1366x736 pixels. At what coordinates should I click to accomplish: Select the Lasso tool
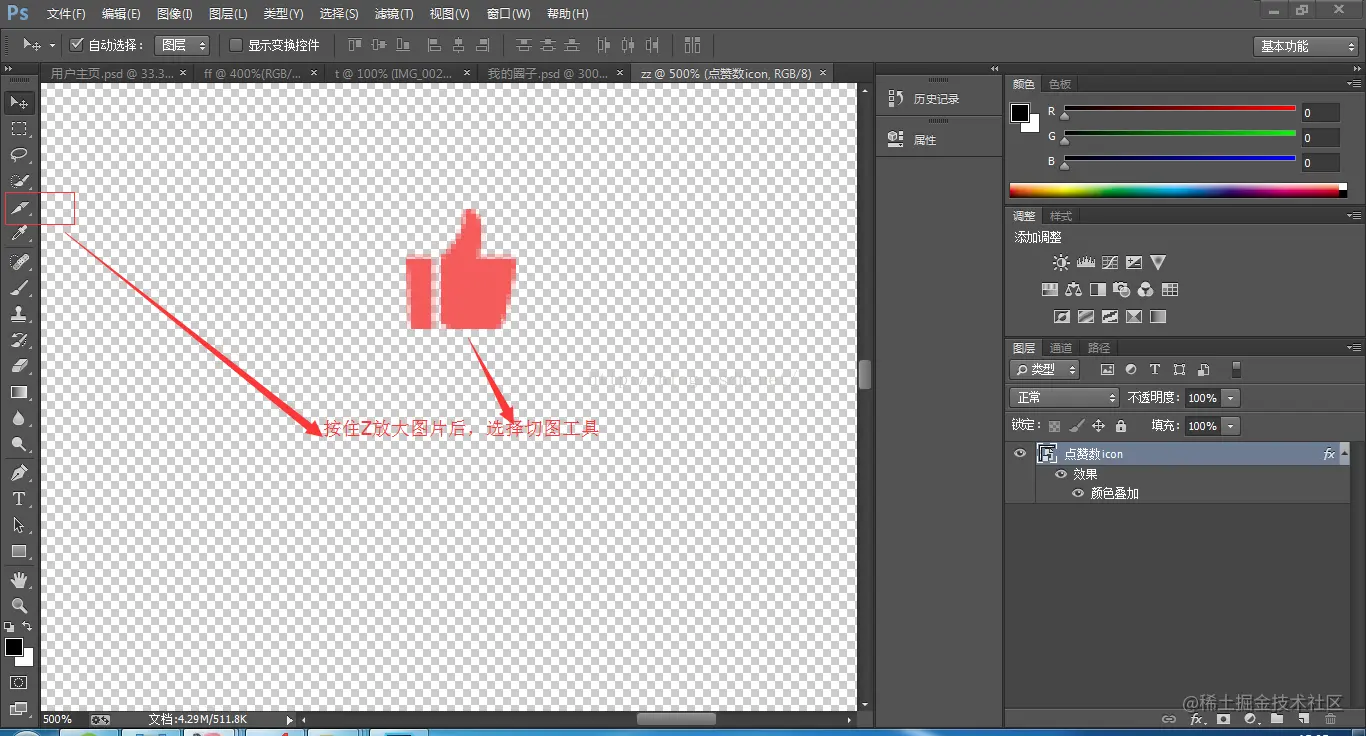coord(19,155)
